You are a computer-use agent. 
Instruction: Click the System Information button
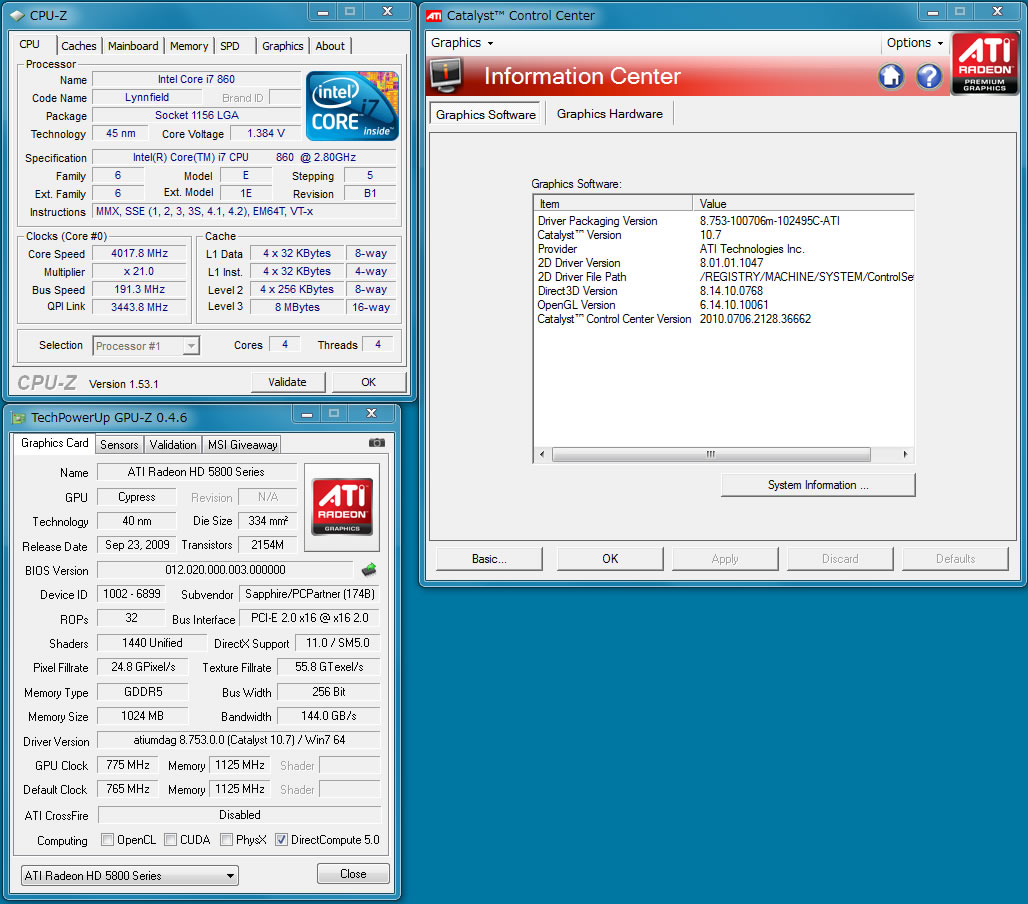pyautogui.click(x=817, y=485)
